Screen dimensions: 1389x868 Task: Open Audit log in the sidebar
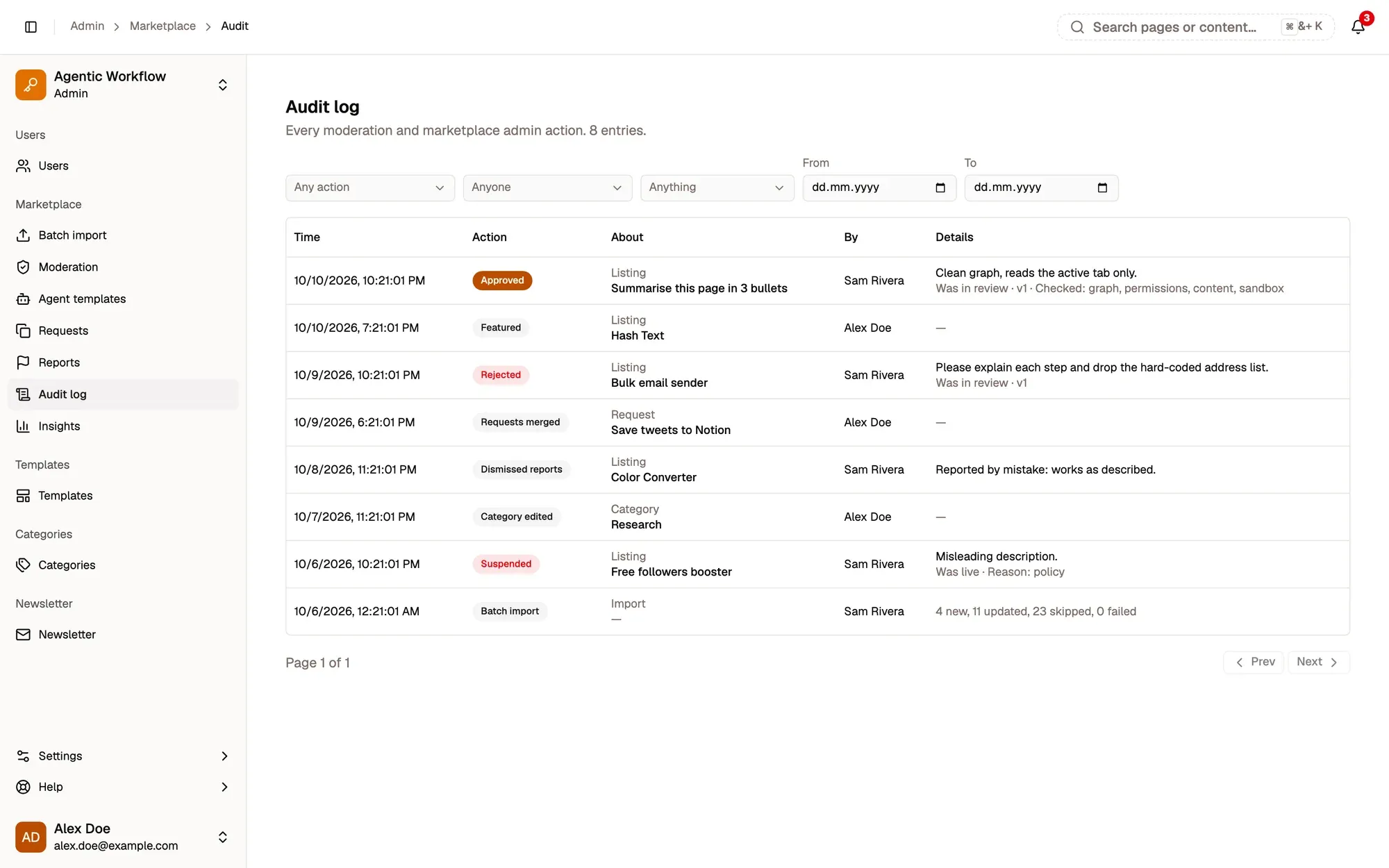click(123, 394)
